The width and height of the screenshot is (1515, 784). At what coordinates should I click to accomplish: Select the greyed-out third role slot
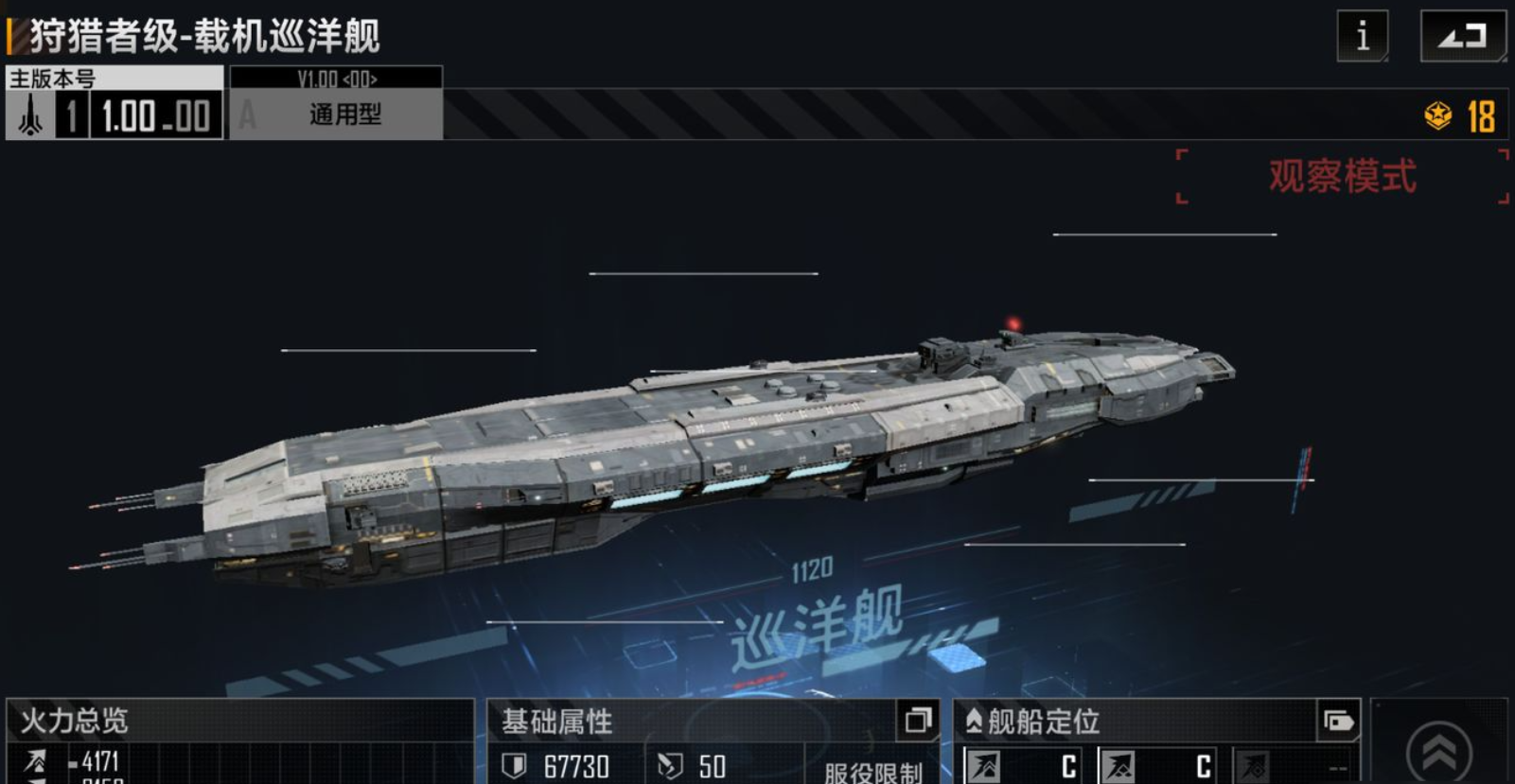point(1295,766)
